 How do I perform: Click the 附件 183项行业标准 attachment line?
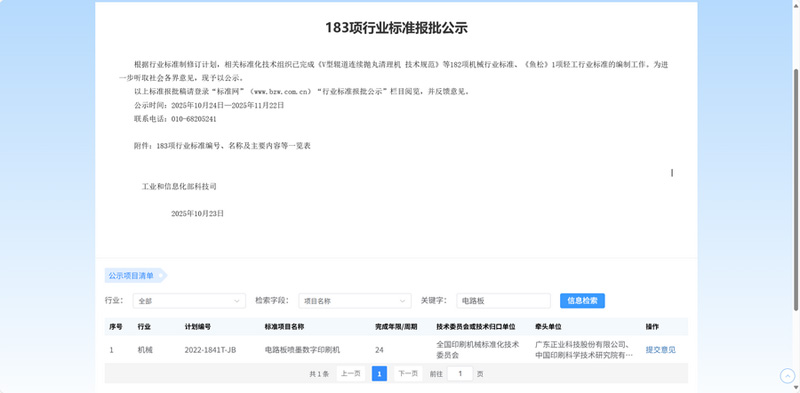coord(222,146)
